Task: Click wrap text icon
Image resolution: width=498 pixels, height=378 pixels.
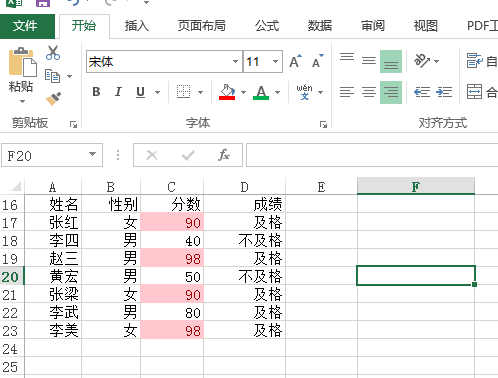Action: [x=475, y=61]
